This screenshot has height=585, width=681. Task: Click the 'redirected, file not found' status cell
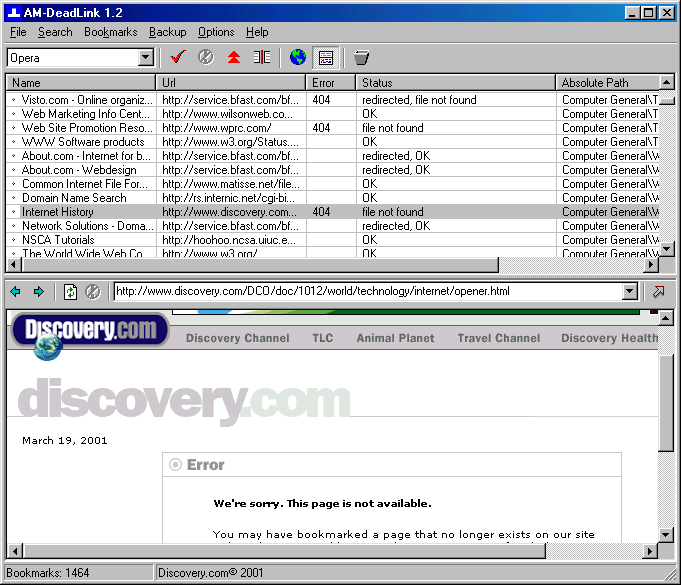point(456,100)
